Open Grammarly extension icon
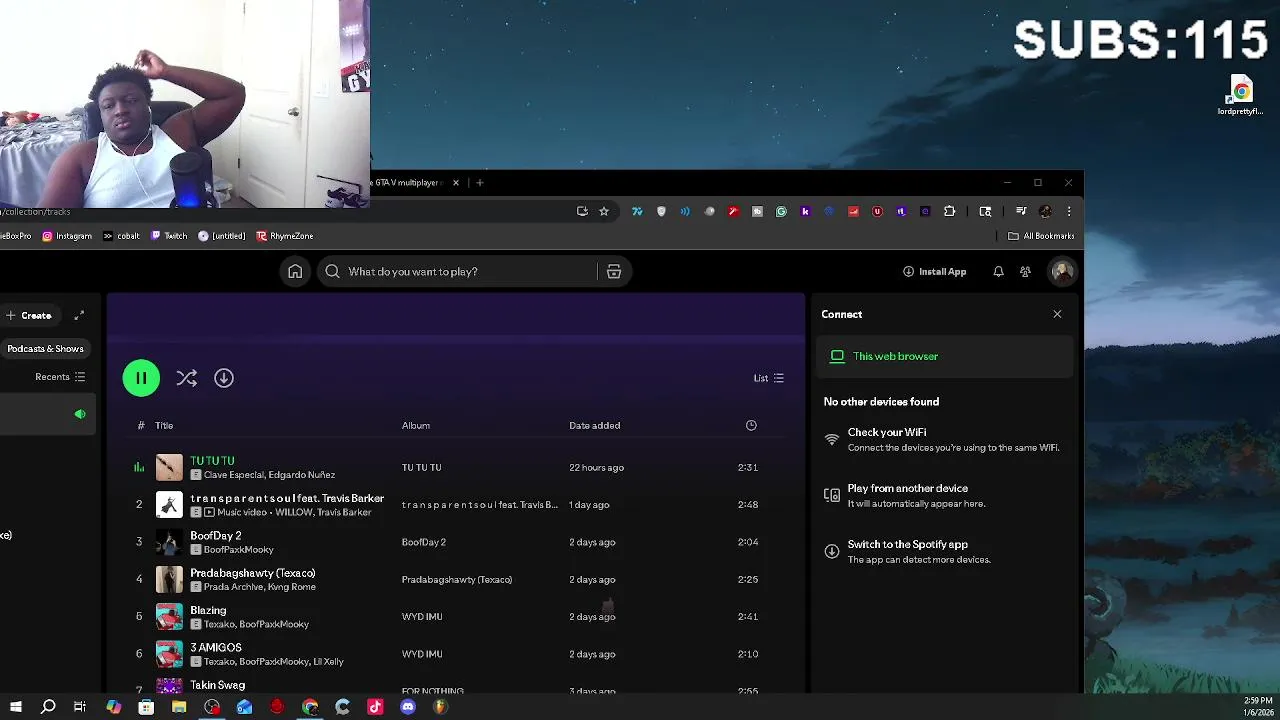Viewport: 1280px width, 720px height. (781, 211)
